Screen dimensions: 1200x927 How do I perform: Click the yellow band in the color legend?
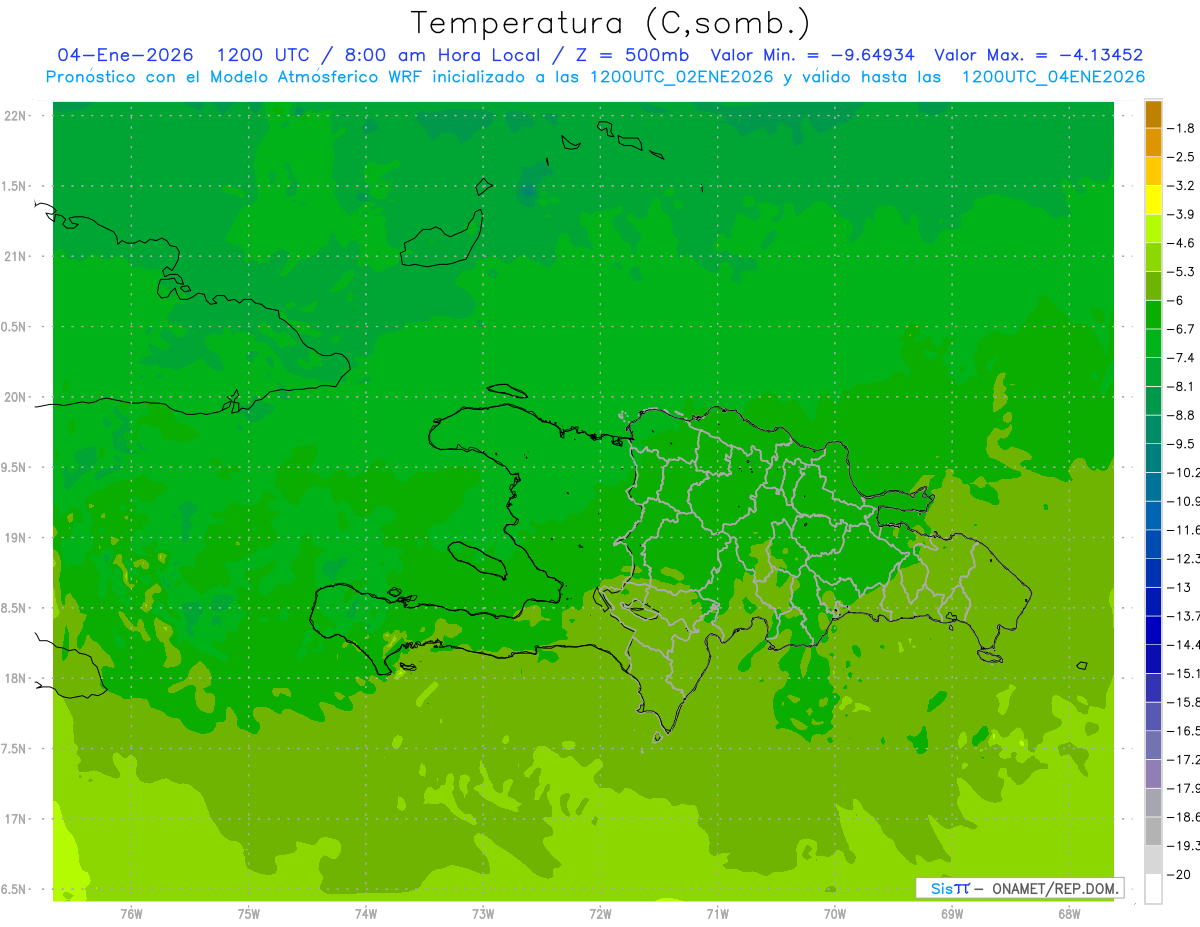pos(1153,200)
